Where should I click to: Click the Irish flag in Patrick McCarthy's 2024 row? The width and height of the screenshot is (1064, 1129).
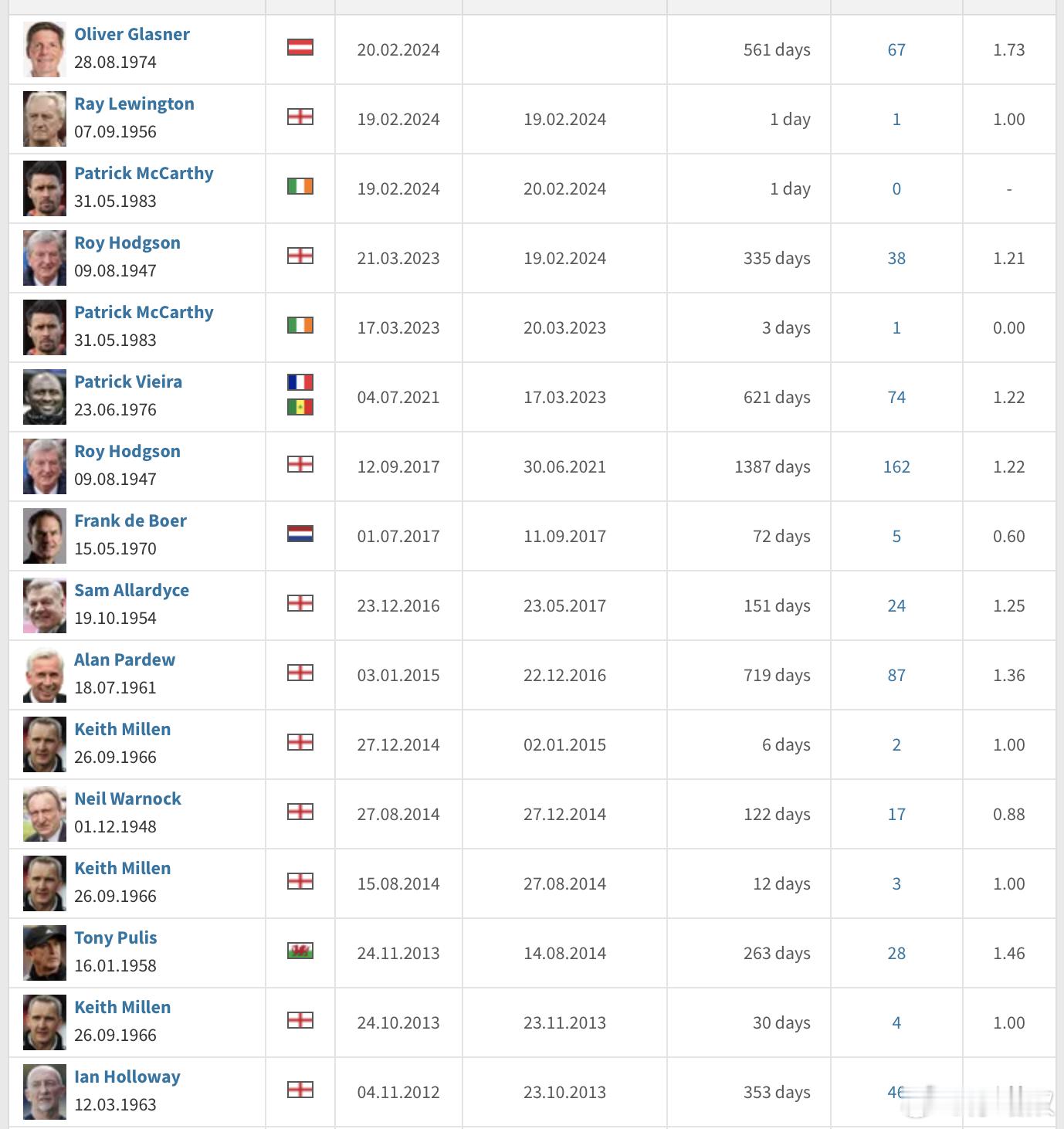point(300,187)
